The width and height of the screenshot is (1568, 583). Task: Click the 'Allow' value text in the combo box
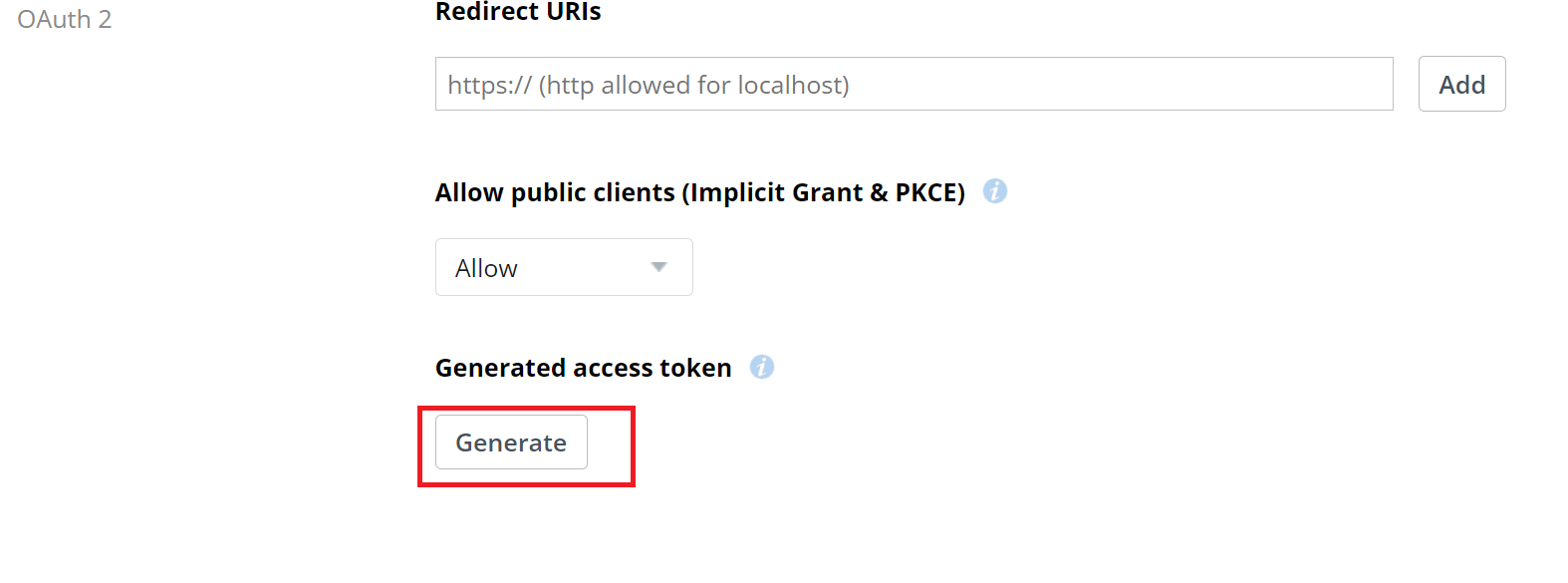(486, 268)
